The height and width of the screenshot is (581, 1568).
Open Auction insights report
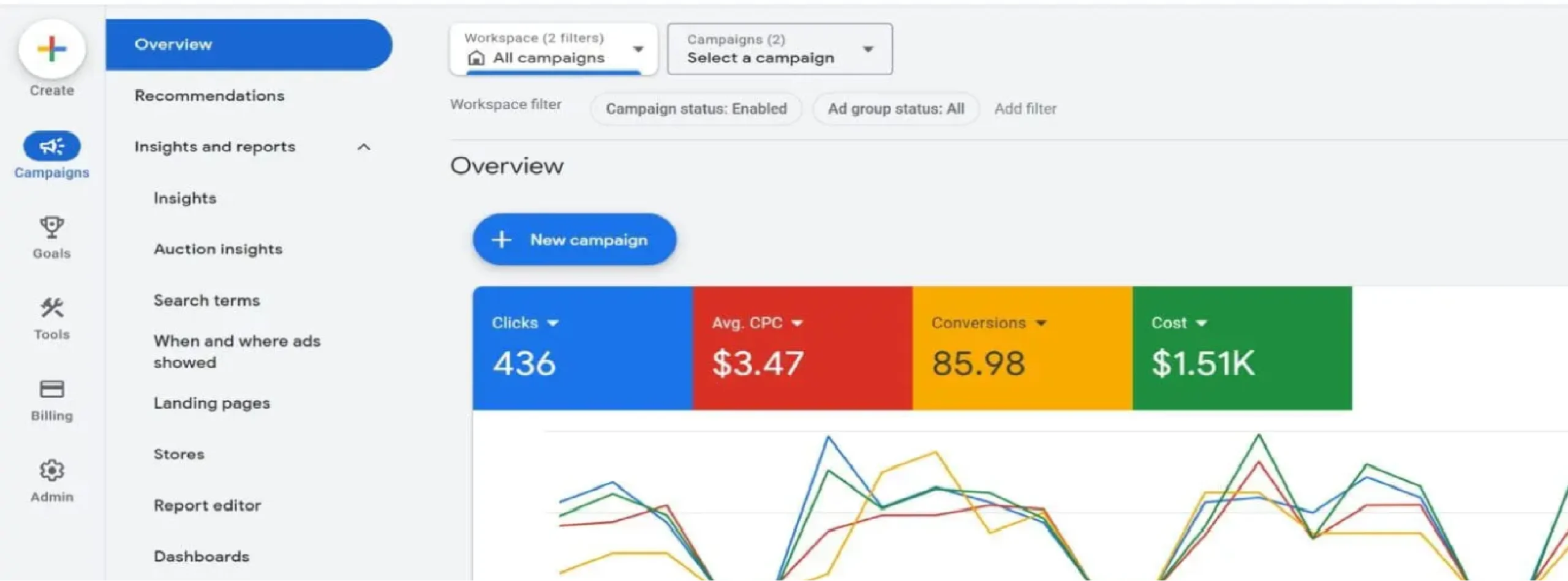(218, 249)
